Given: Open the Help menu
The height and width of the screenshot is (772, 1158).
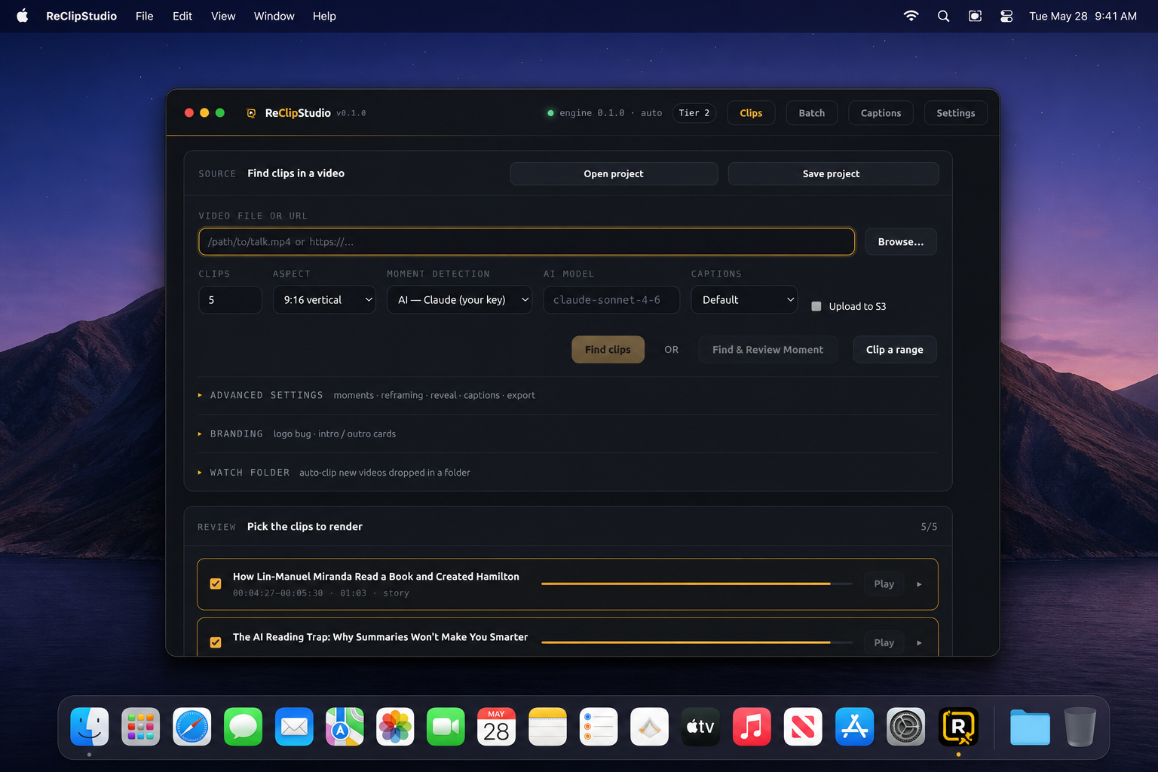Looking at the screenshot, I should point(324,16).
